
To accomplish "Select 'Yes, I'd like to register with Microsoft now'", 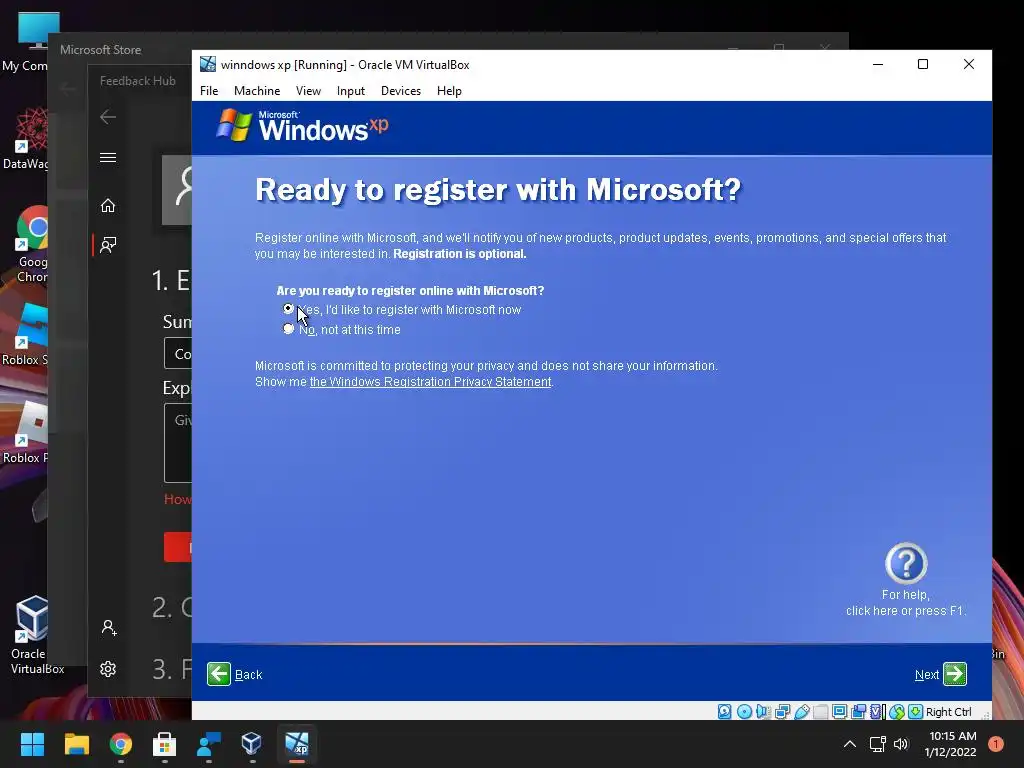I will 288,309.
